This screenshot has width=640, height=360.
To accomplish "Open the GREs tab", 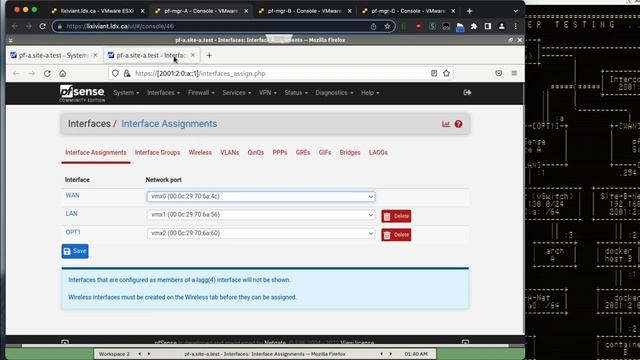I will [x=303, y=153].
